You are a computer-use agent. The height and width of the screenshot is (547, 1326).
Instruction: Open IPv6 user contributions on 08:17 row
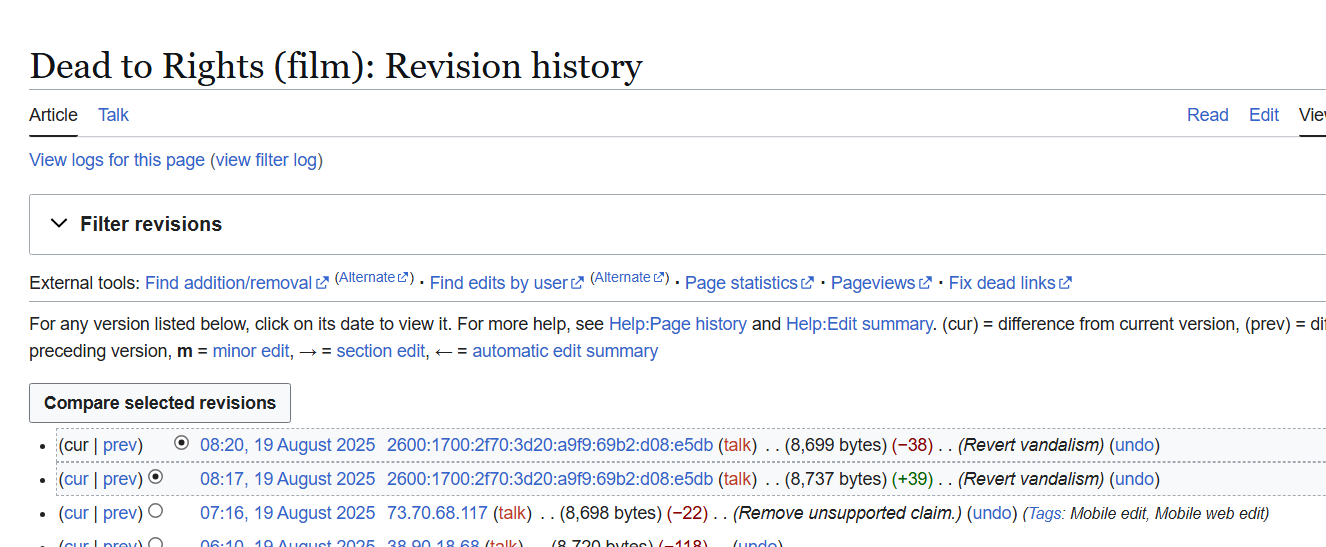point(550,479)
